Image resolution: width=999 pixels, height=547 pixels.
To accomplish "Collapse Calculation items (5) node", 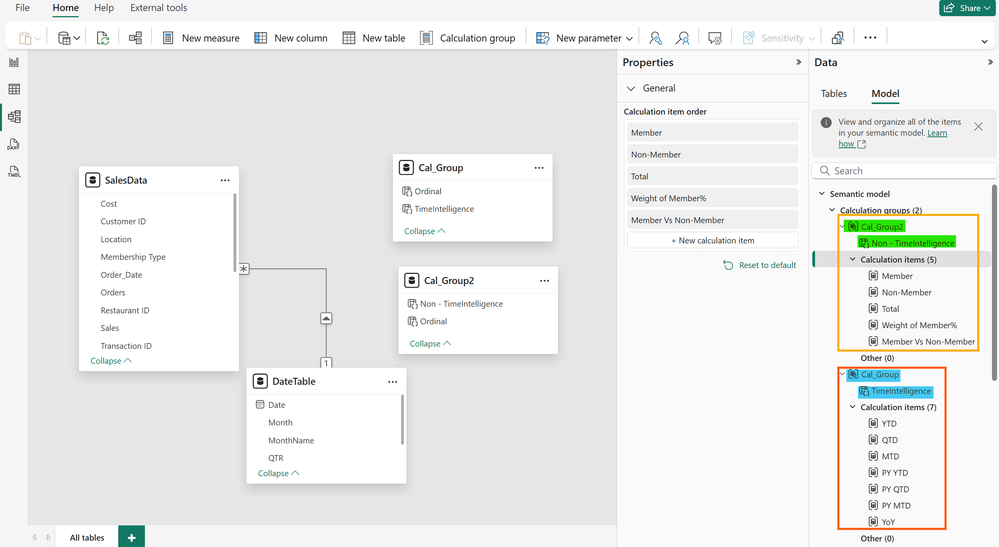I will coord(852,259).
